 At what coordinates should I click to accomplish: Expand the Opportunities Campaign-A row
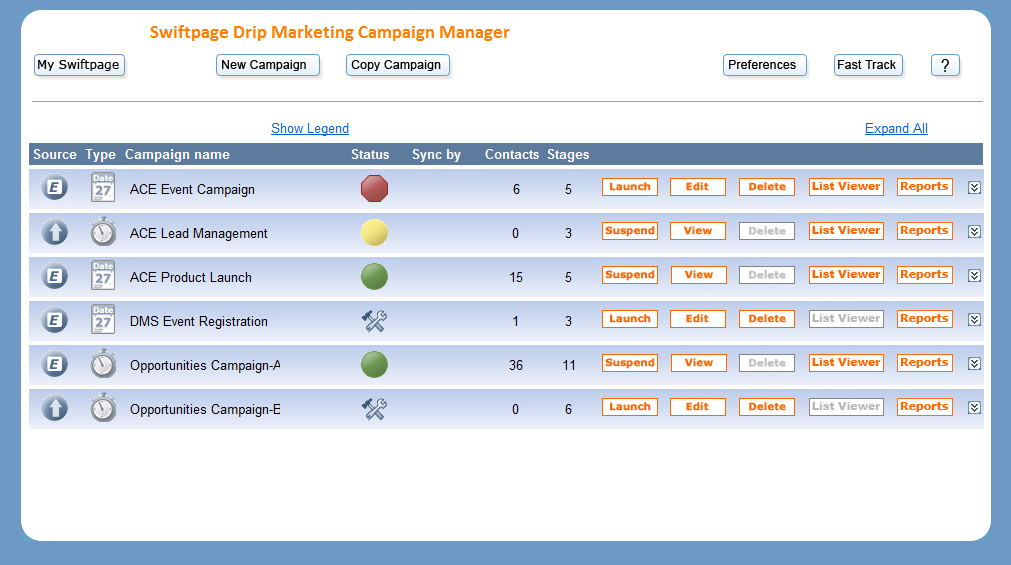pyautogui.click(x=974, y=363)
